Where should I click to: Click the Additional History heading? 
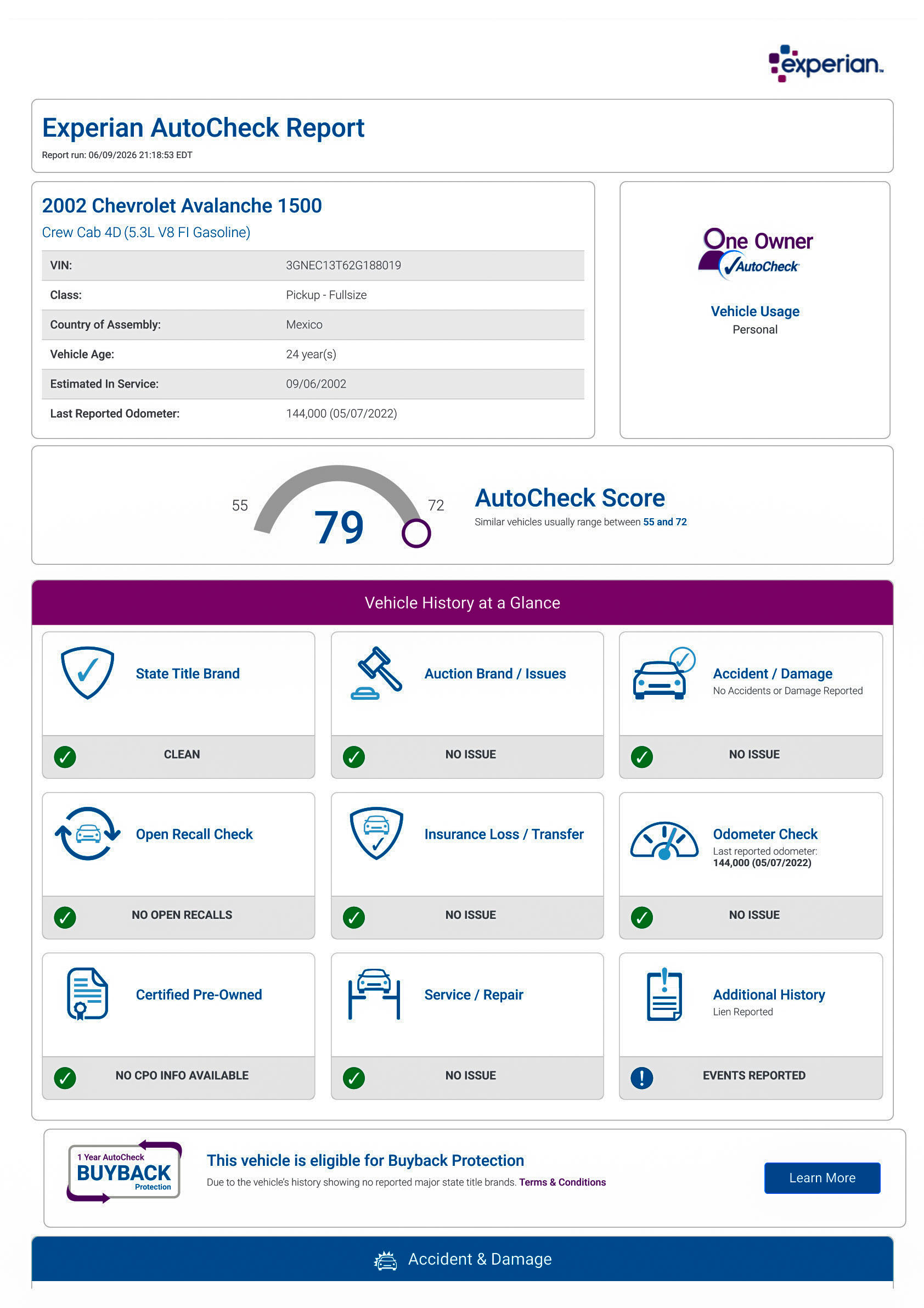[769, 995]
